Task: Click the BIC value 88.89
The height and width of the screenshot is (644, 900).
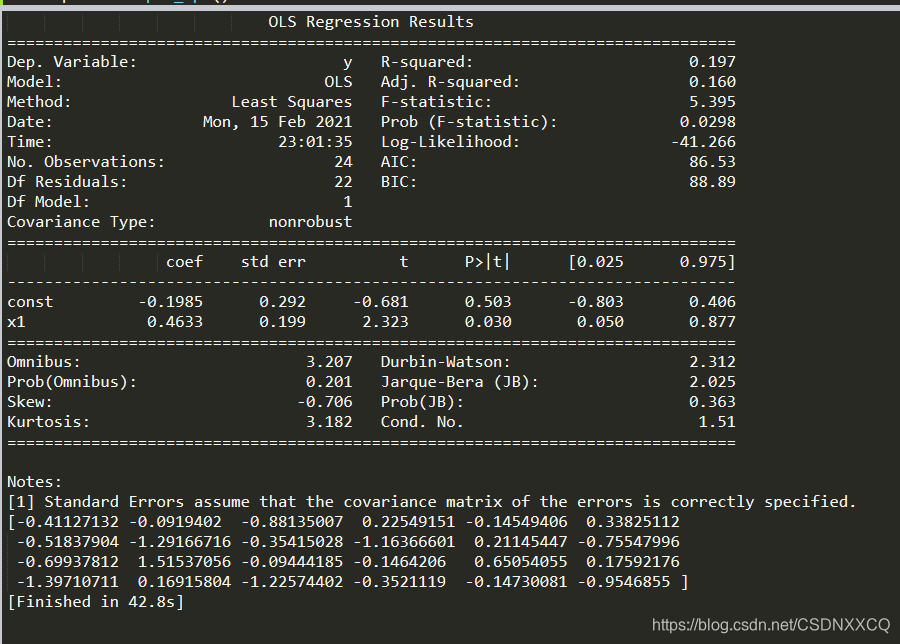Action: pyautogui.click(x=712, y=182)
